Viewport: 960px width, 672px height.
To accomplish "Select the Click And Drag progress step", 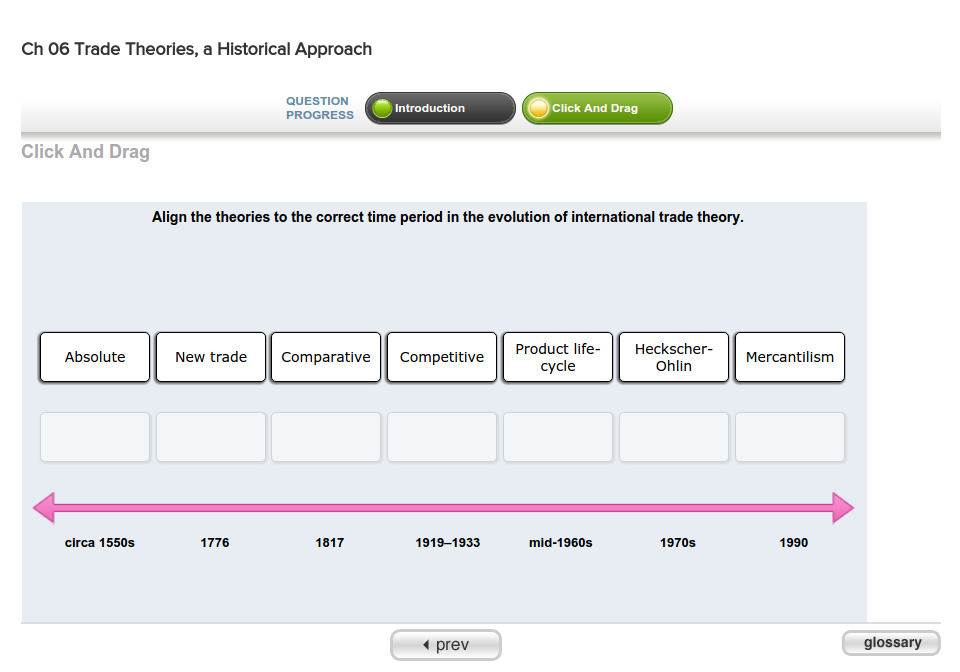I will [x=597, y=108].
